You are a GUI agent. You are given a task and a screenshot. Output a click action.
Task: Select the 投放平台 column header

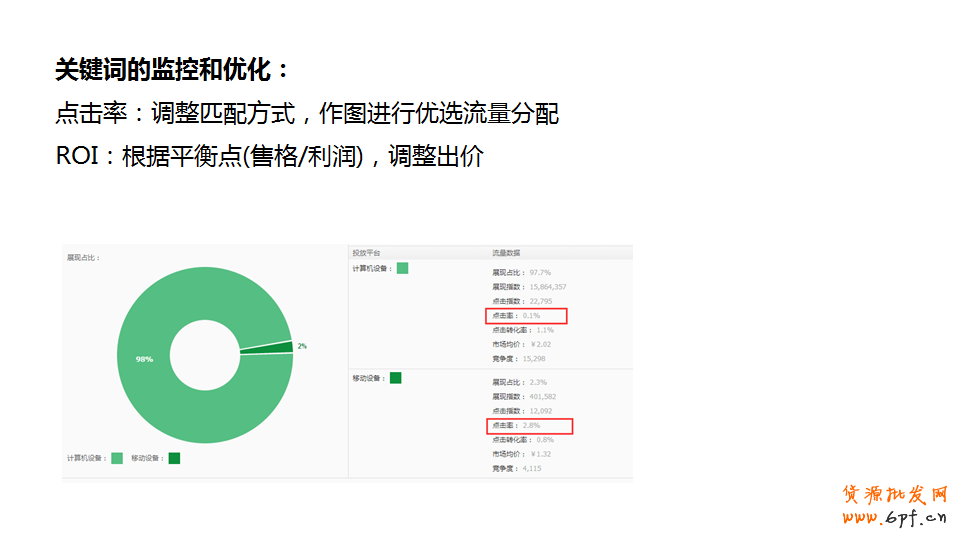click(366, 253)
